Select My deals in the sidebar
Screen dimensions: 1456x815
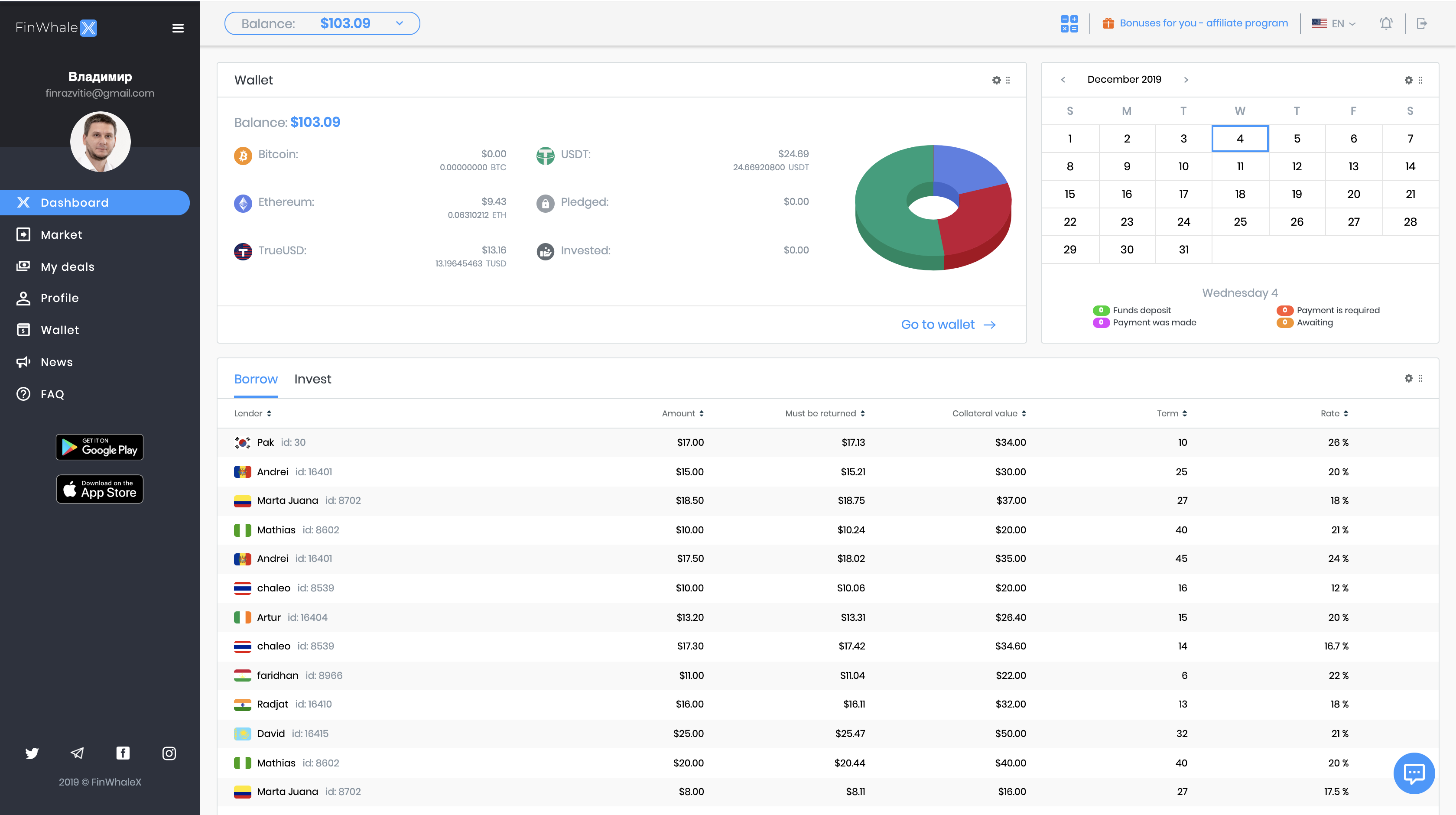click(x=67, y=266)
